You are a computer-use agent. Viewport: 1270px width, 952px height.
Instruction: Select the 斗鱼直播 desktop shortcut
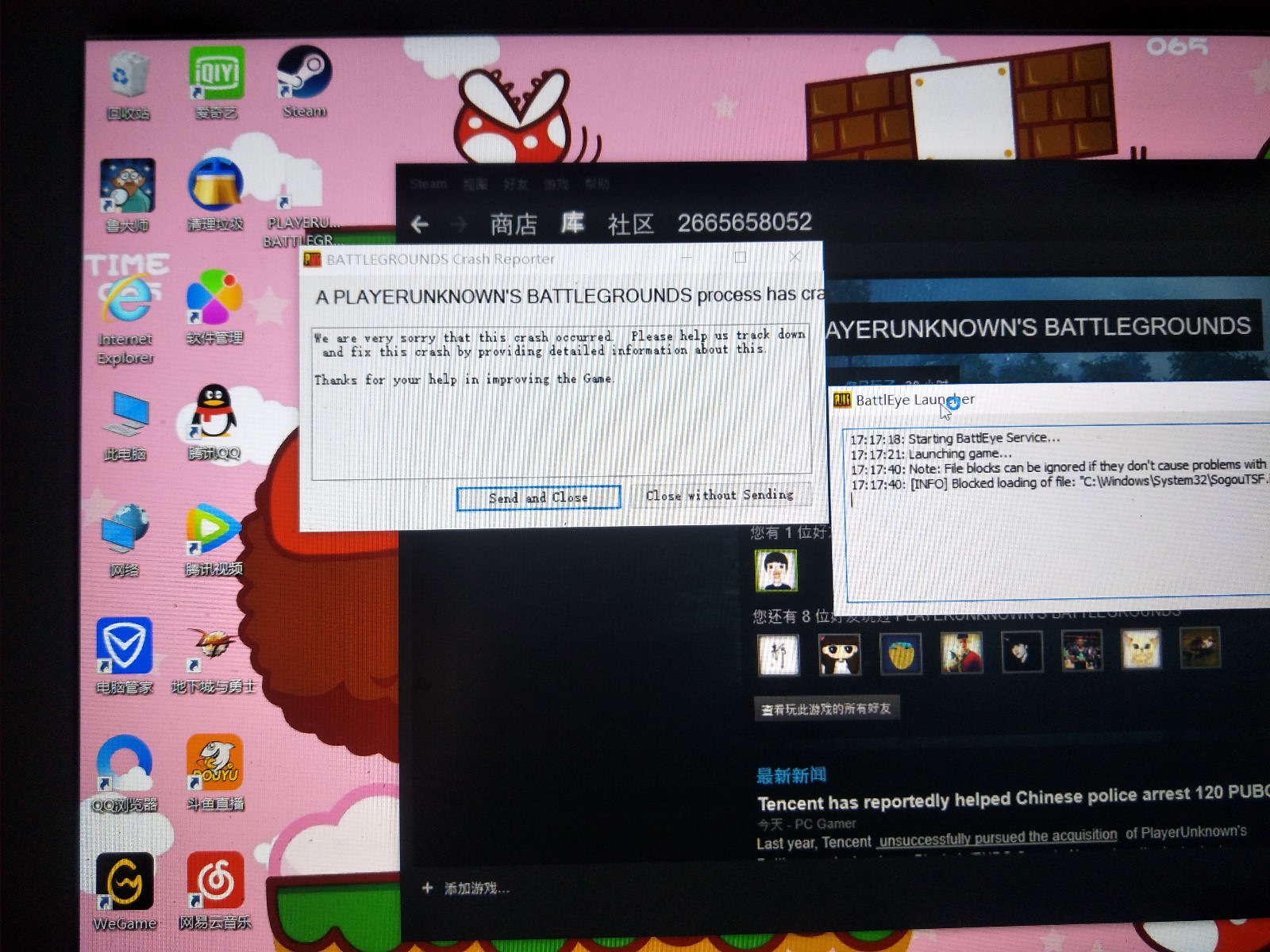(215, 773)
